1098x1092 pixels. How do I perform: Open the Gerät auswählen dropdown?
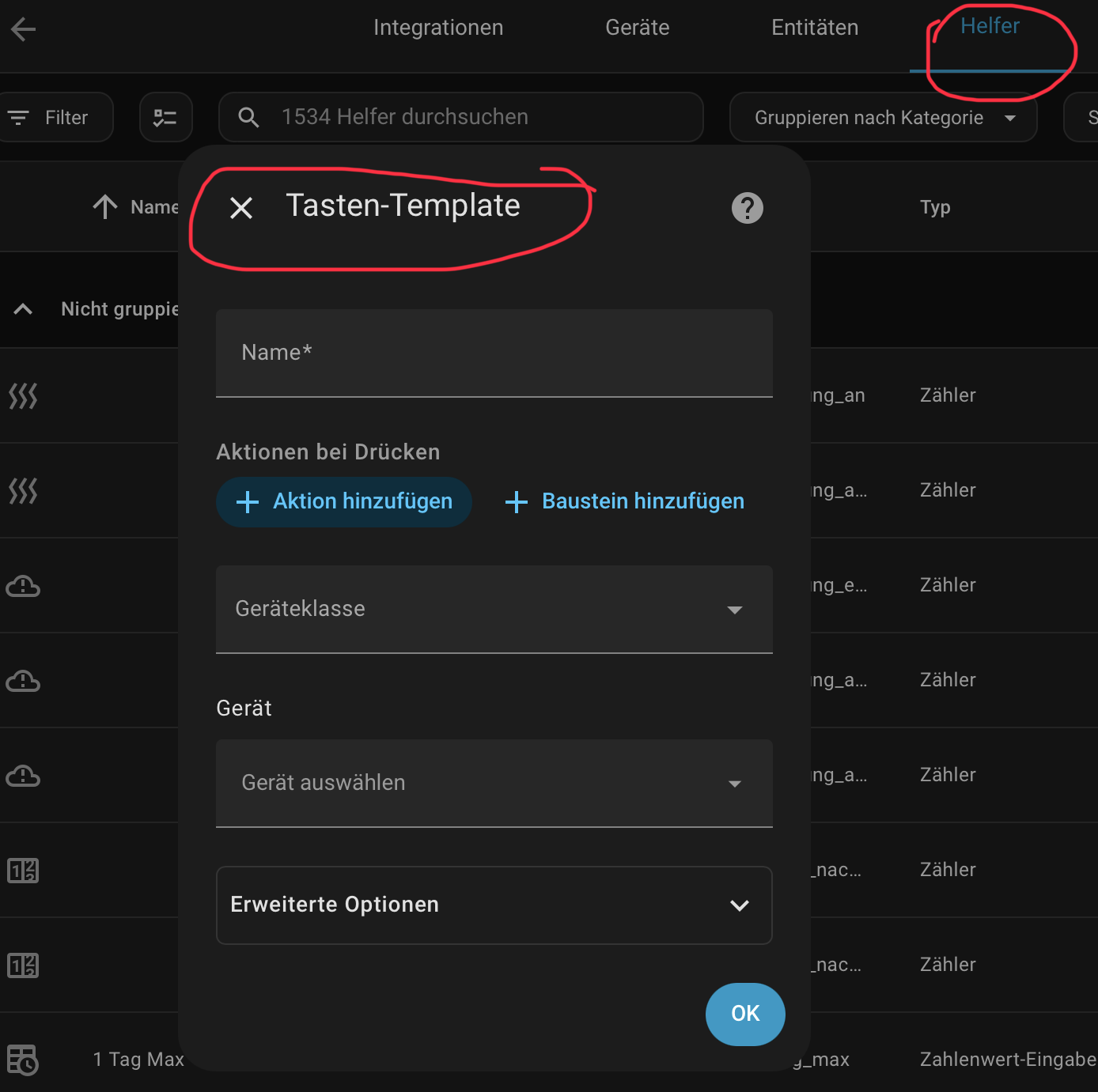coord(494,783)
